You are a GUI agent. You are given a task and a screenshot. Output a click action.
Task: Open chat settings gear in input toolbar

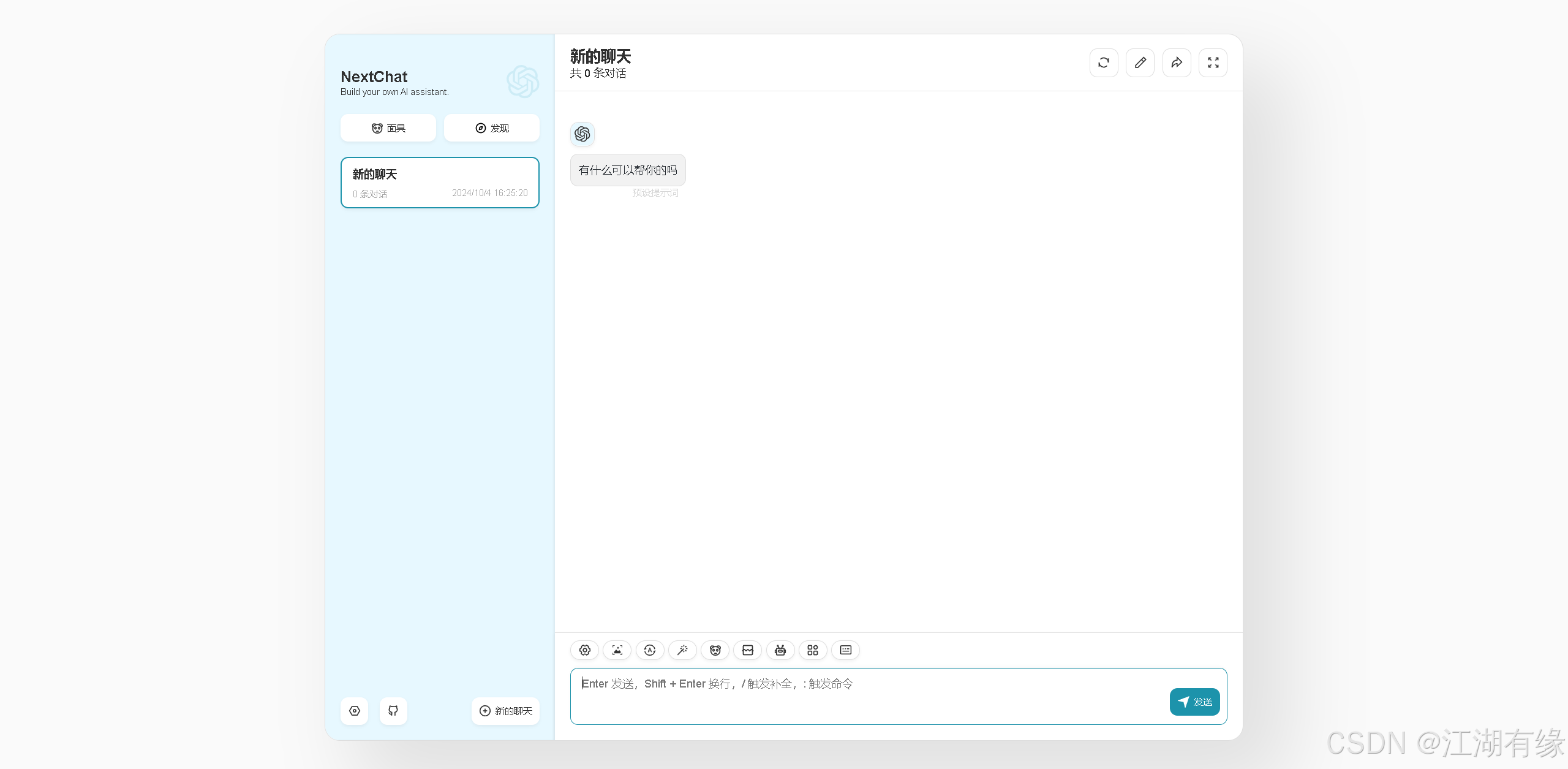(x=584, y=650)
